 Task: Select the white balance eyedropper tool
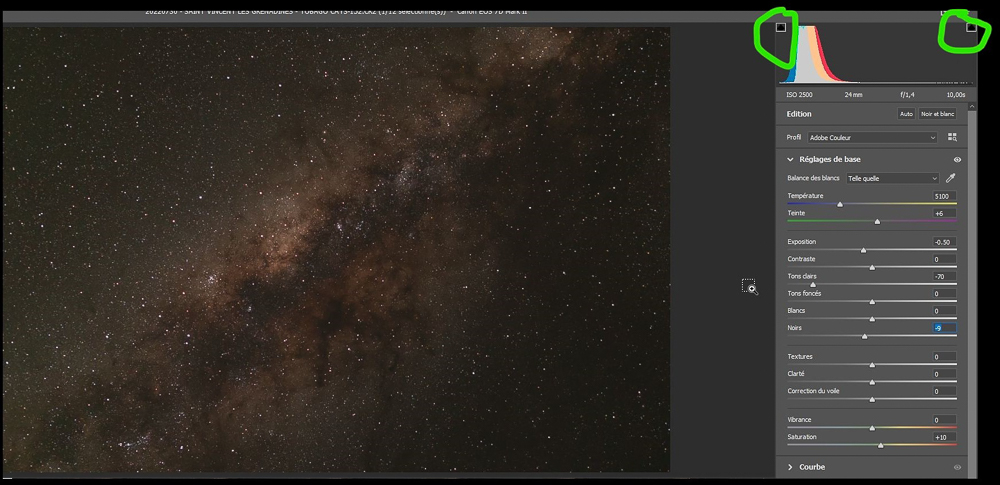[951, 178]
